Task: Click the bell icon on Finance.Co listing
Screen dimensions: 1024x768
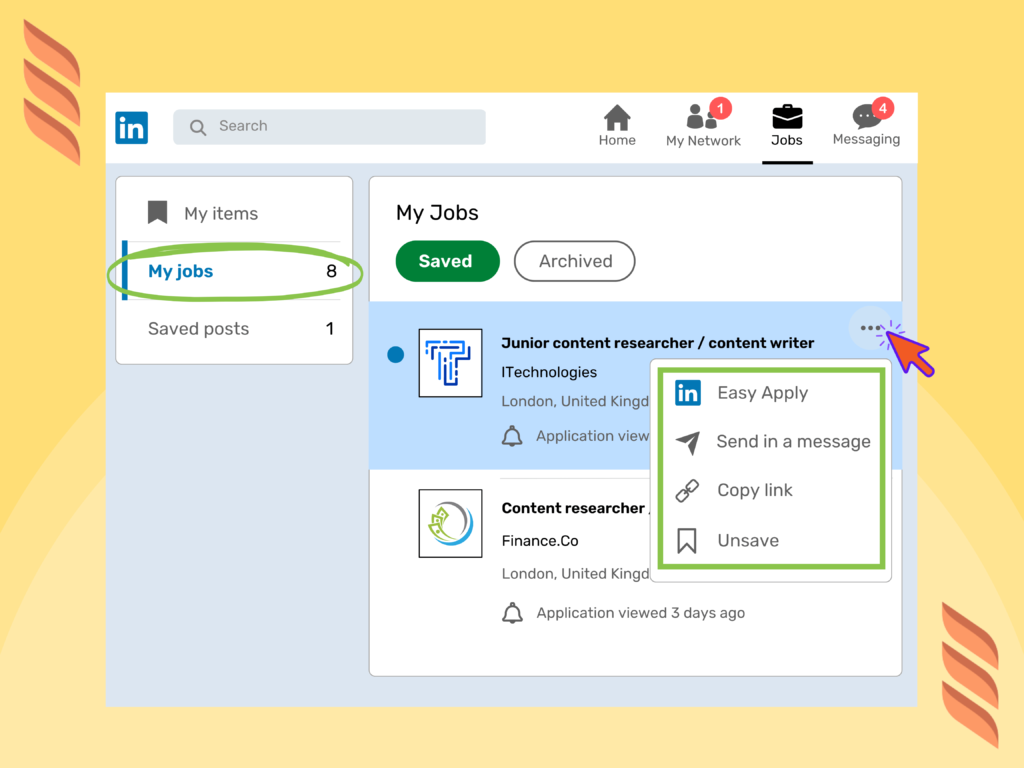Action: click(x=513, y=613)
